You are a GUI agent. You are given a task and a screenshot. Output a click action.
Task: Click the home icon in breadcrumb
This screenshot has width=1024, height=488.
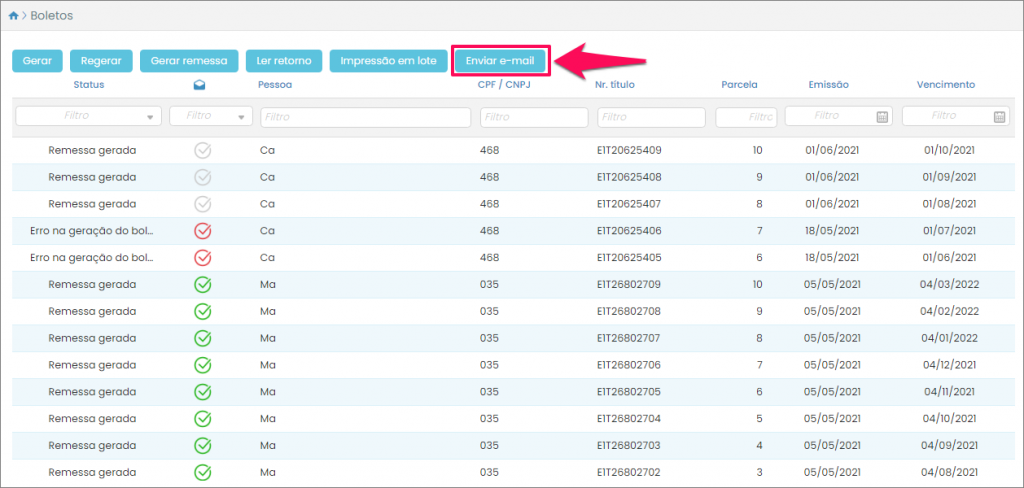13,16
